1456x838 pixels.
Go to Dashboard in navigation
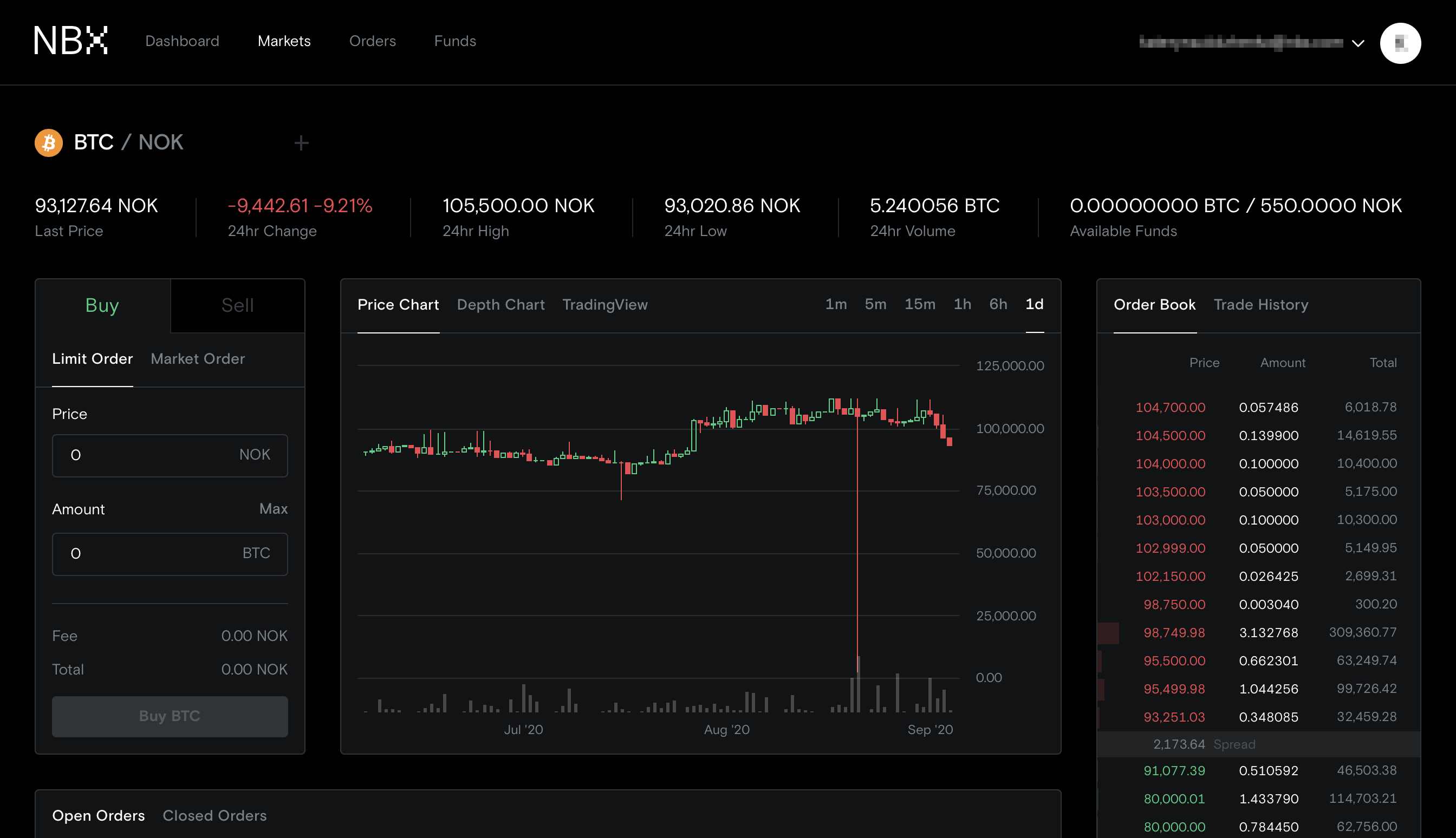tap(182, 41)
